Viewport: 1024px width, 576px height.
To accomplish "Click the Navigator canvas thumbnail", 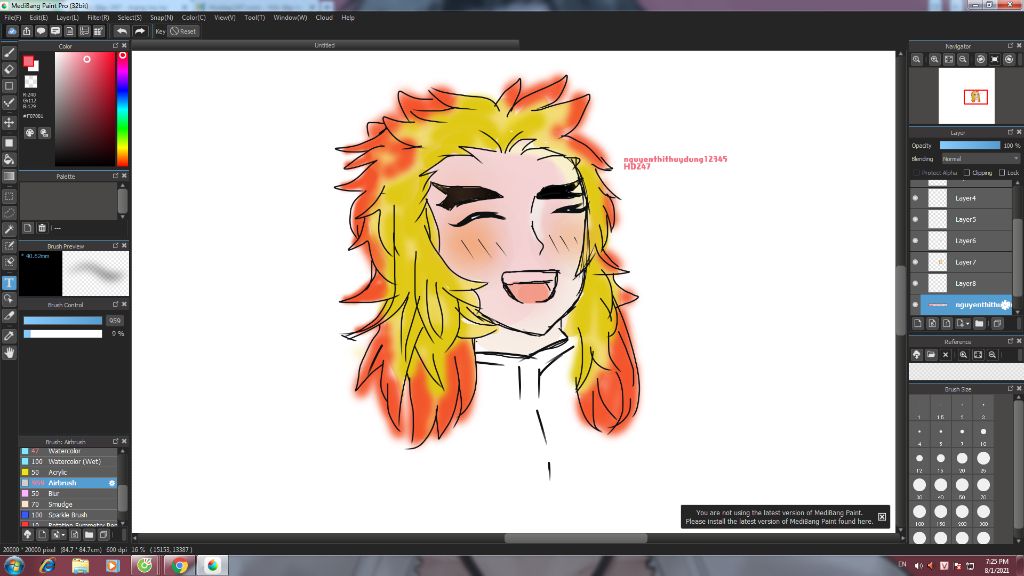I will point(967,96).
